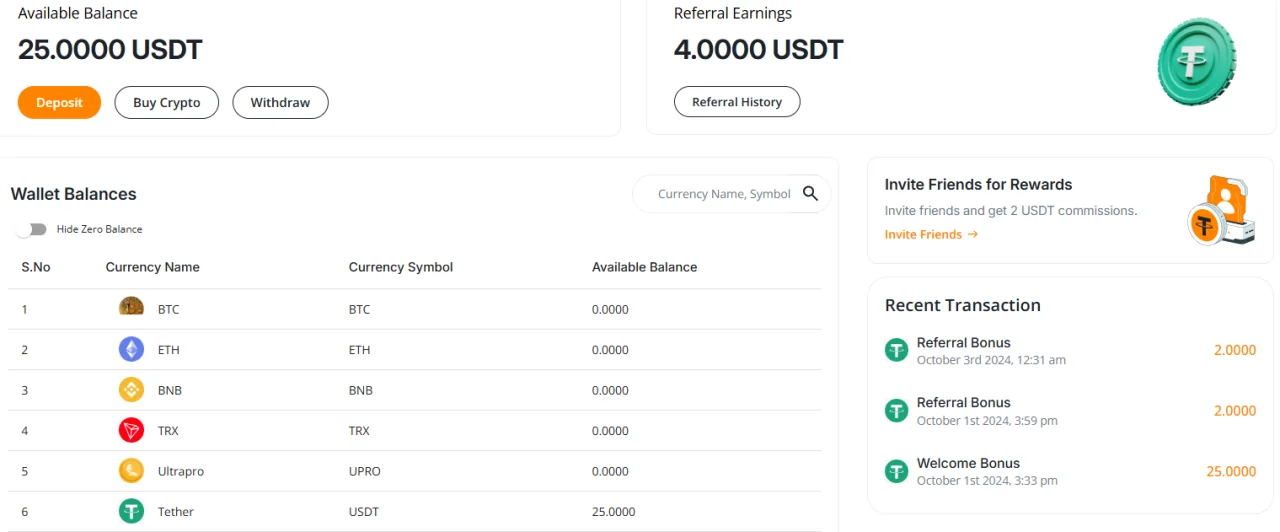
Task: Click the Recent Transaction heading
Action: click(x=963, y=305)
